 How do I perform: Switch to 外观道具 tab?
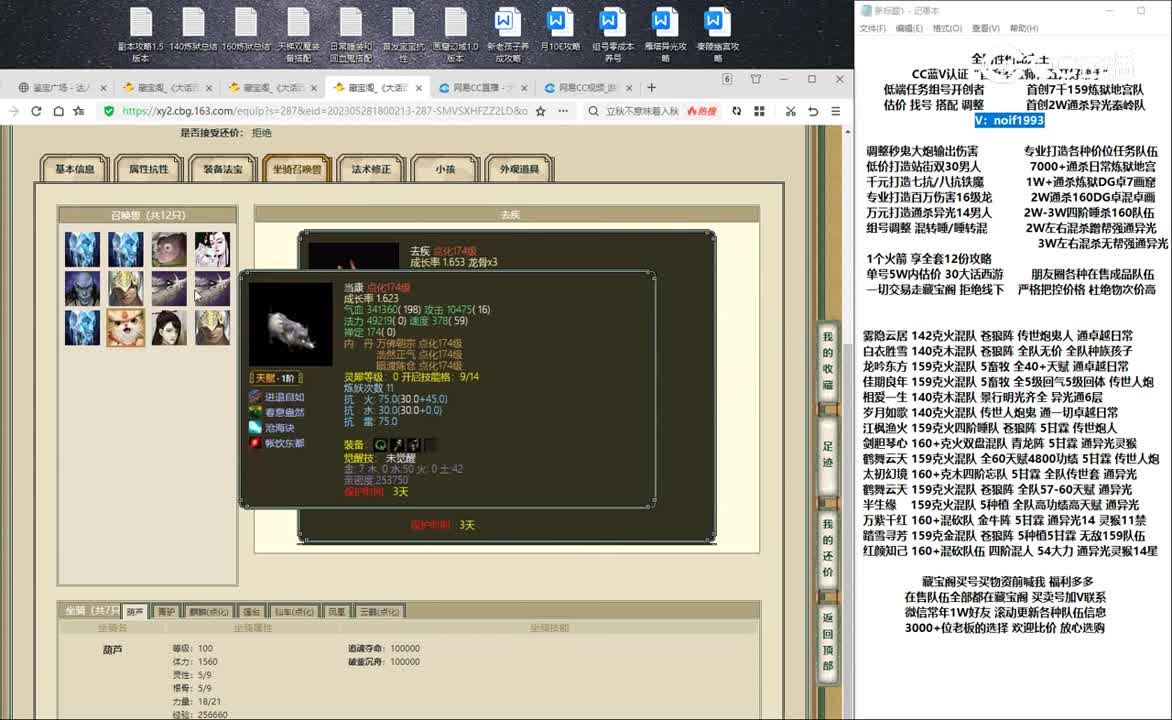click(x=519, y=169)
